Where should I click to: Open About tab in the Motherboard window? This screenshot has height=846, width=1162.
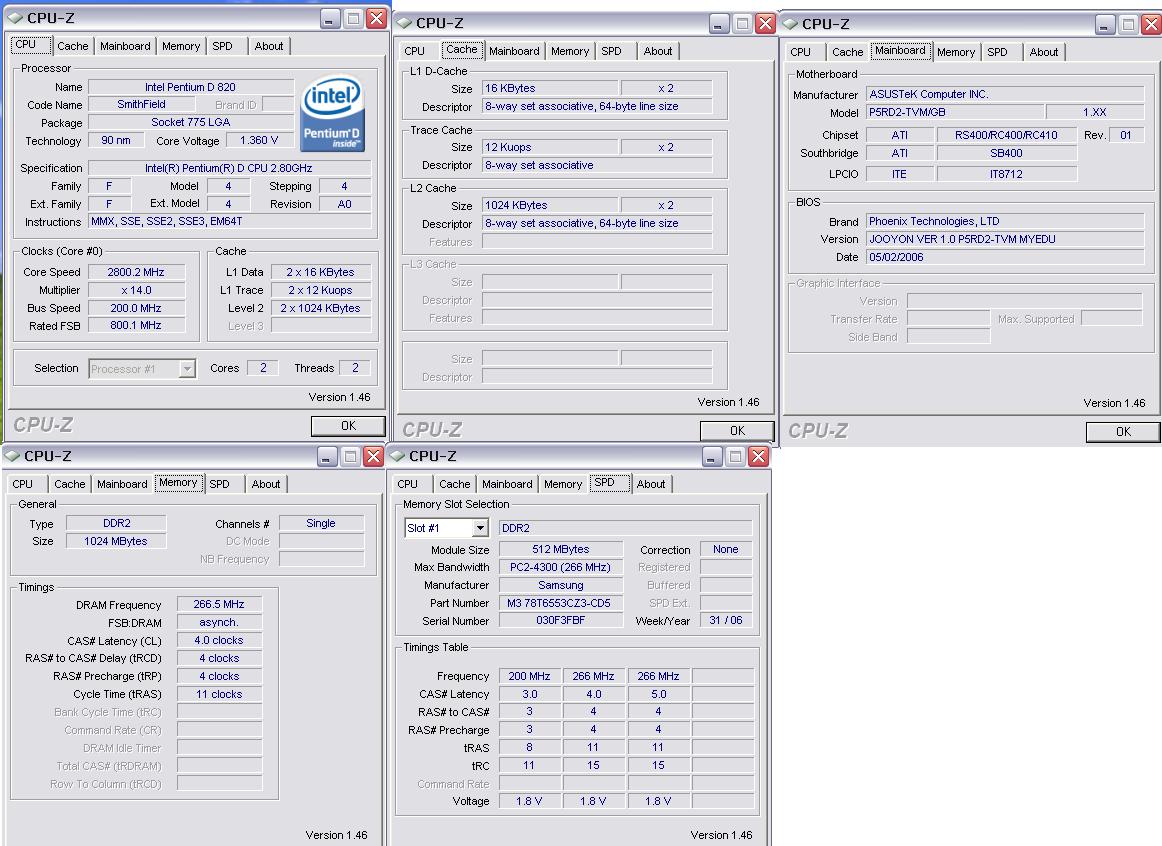(1044, 52)
